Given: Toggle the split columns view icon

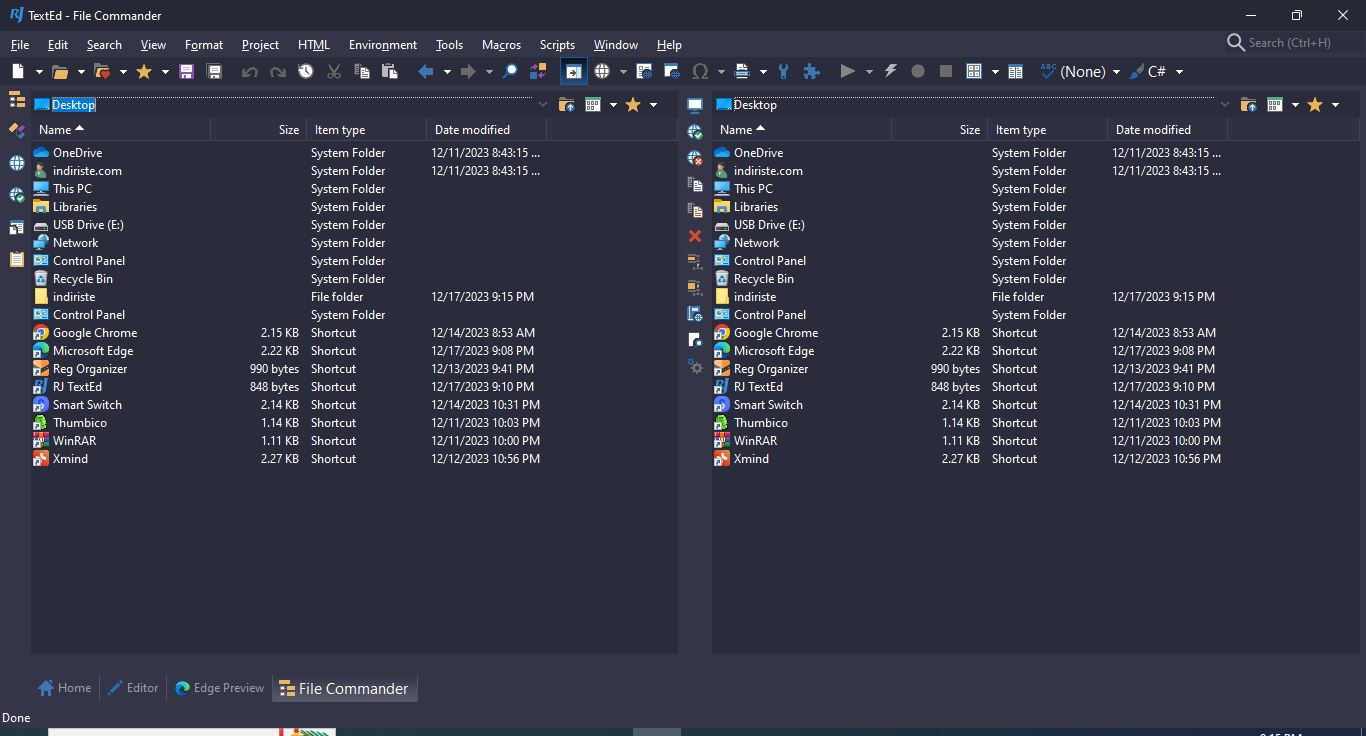Looking at the screenshot, I should (x=1016, y=72).
